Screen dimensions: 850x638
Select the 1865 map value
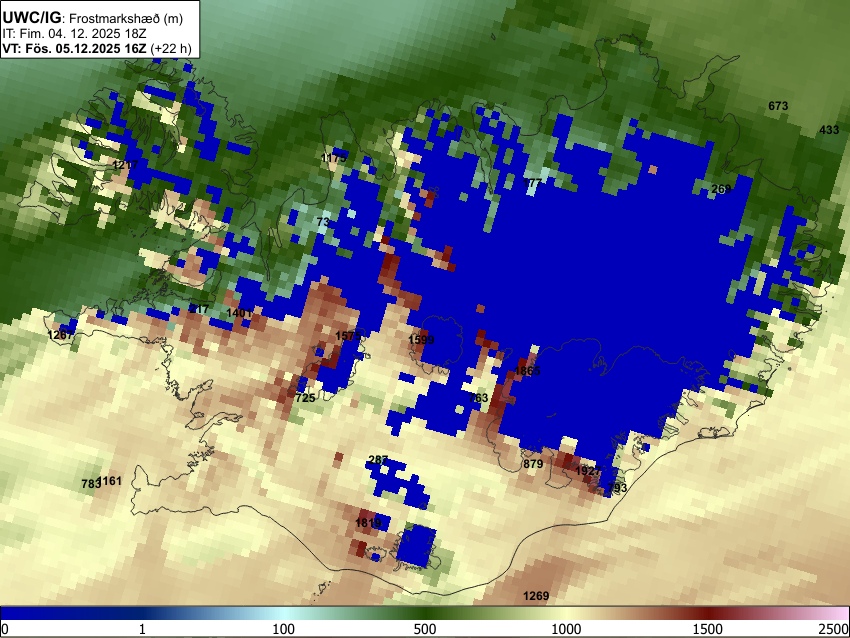[x=527, y=371]
